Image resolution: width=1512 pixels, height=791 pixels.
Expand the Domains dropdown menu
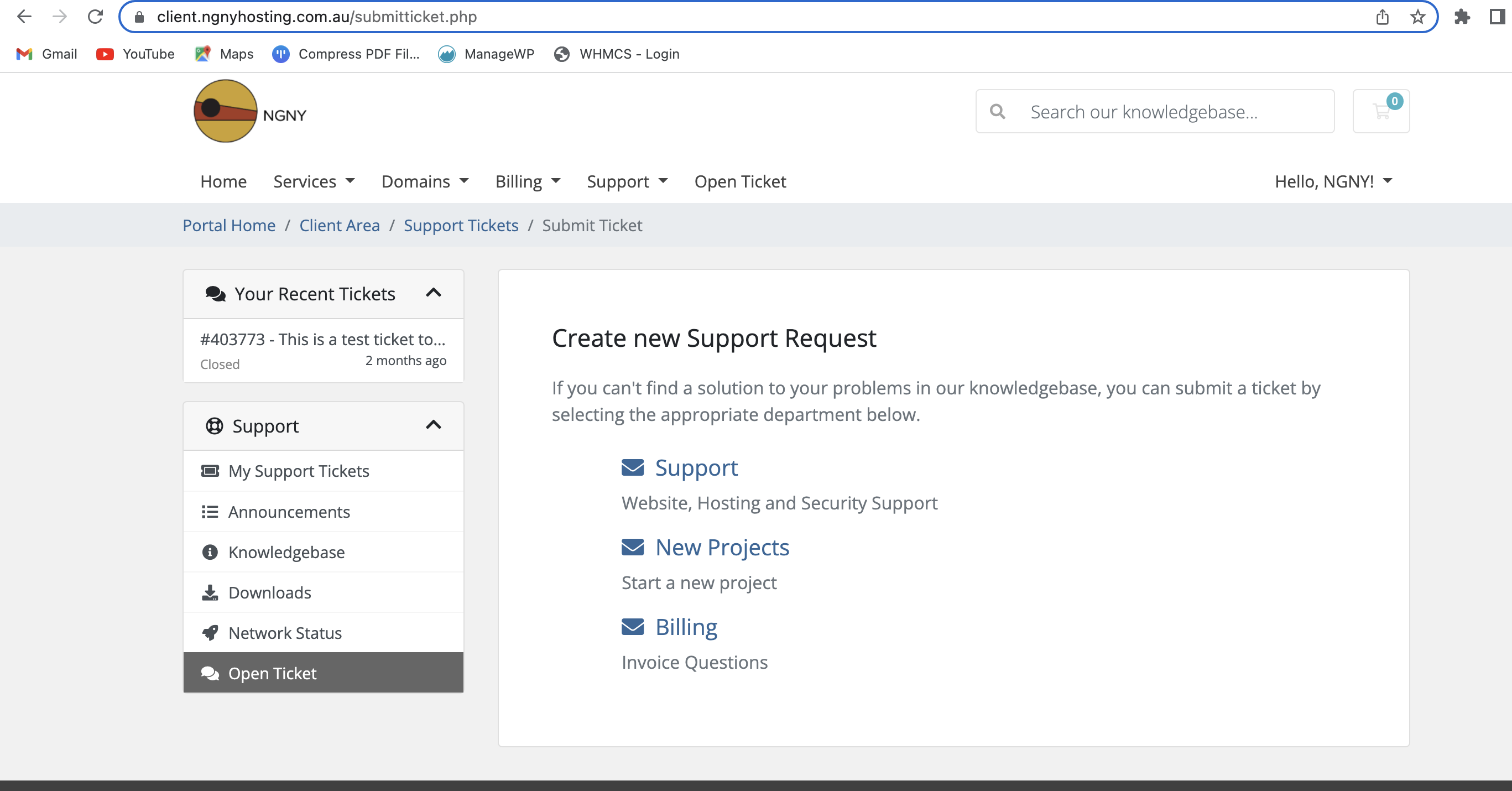click(x=425, y=181)
